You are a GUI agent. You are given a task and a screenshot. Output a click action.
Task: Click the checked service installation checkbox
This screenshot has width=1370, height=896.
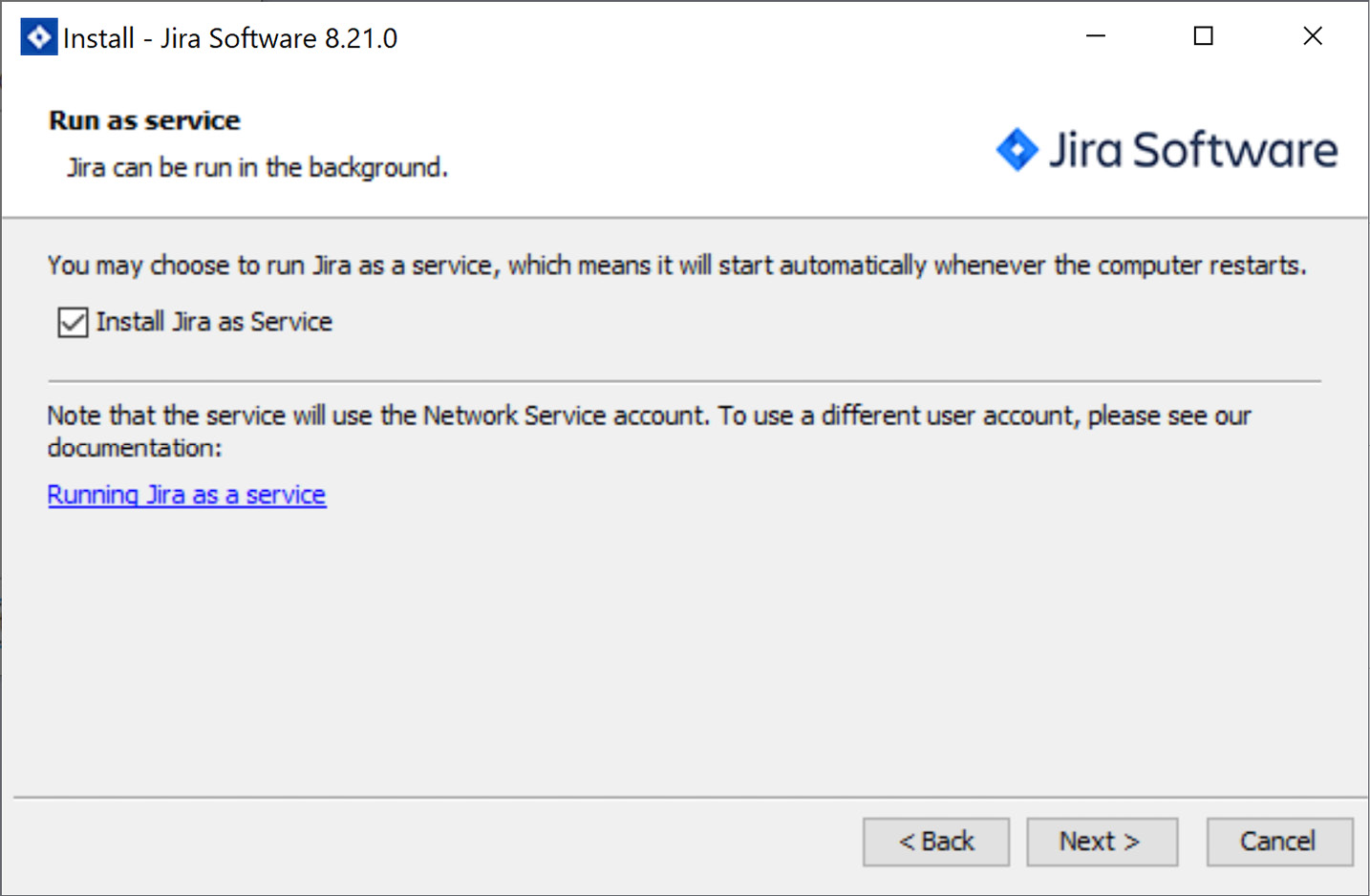72,322
